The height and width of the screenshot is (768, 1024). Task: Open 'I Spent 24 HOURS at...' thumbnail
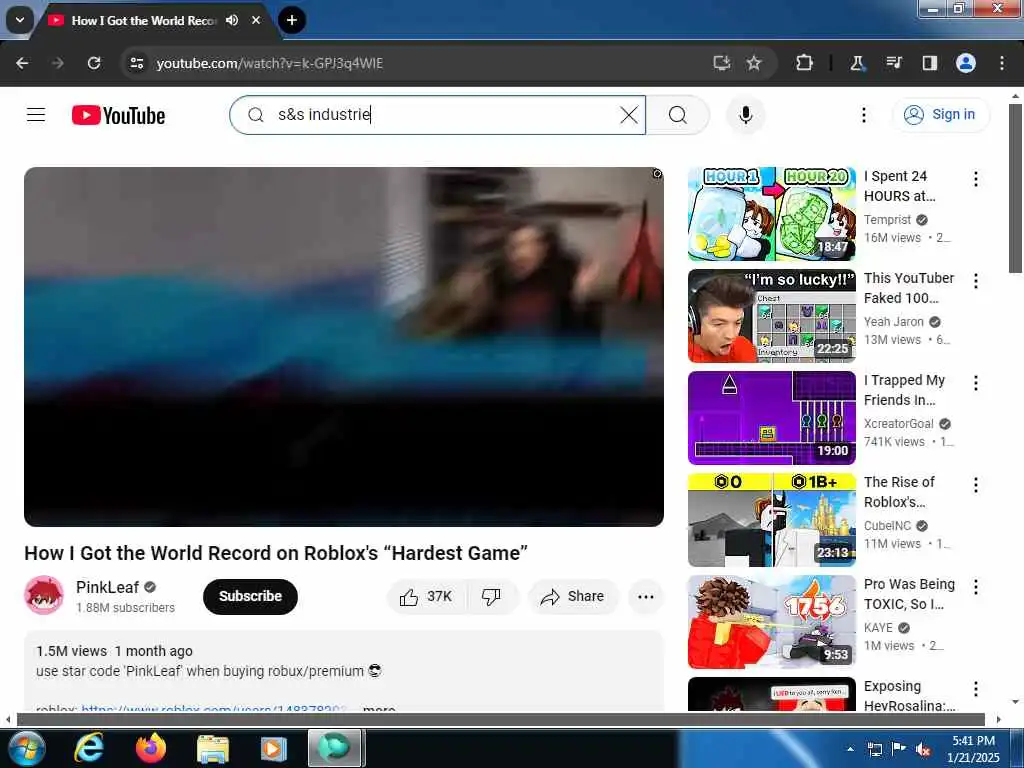click(772, 214)
